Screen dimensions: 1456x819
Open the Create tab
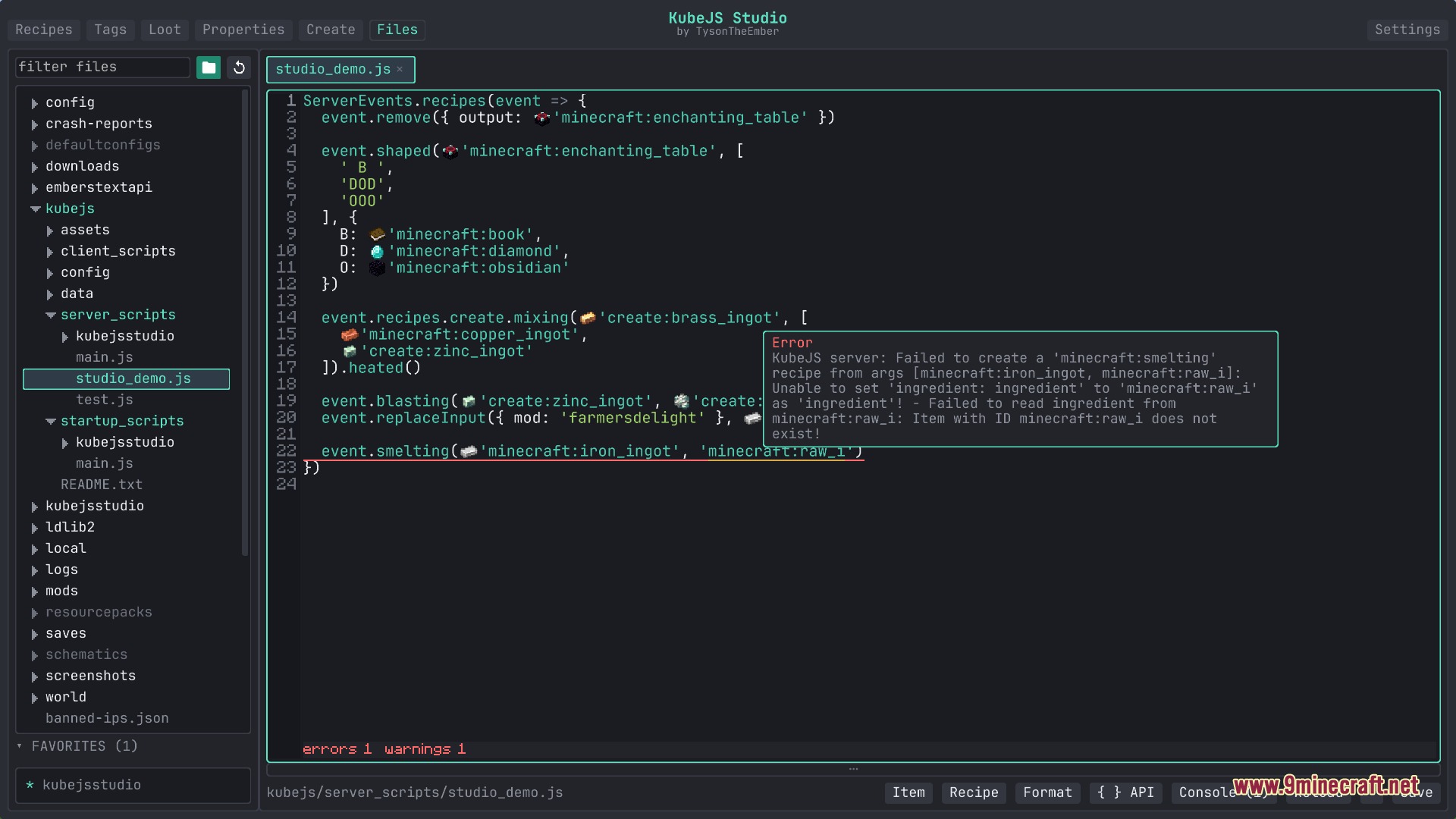pos(331,30)
